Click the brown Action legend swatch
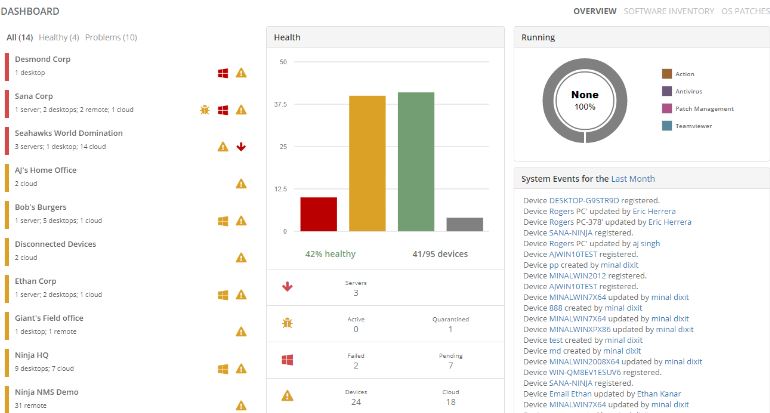The image size is (770, 413). (x=667, y=74)
